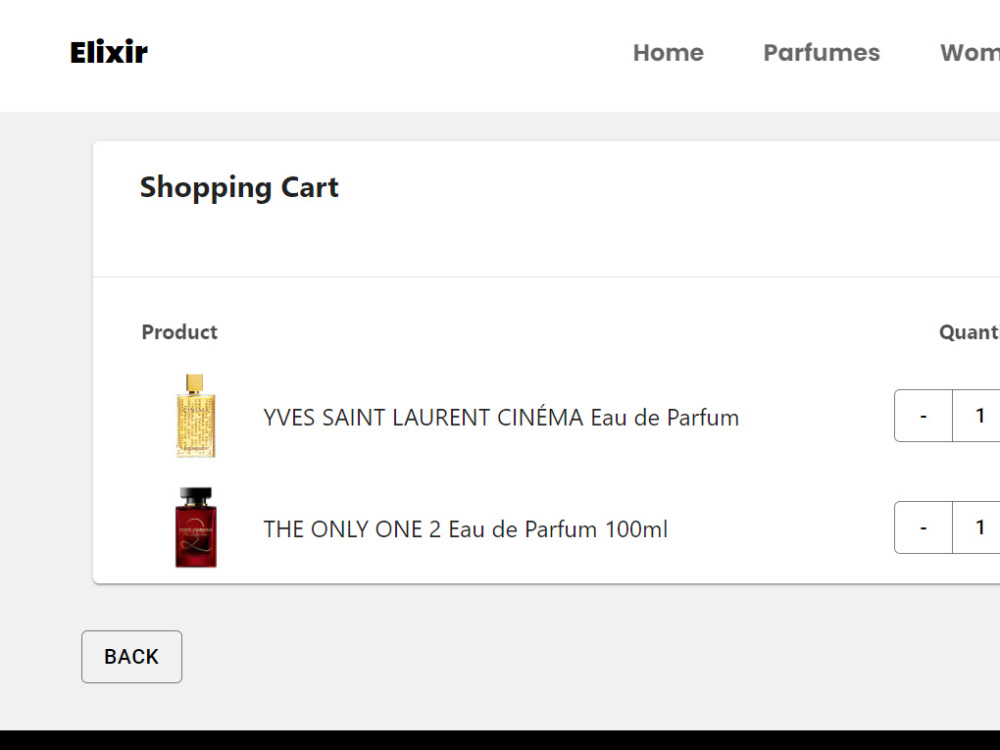Screen dimensions: 1000x750
Task: Click the BACK button
Action: point(131,657)
